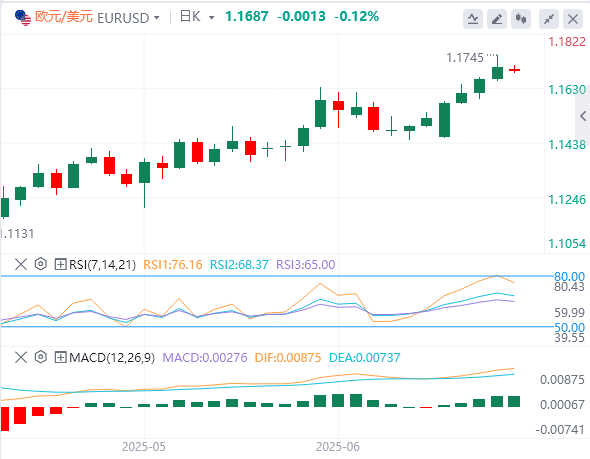The height and width of the screenshot is (459, 590).
Task: Remove the MACD indicator panel
Action: 21,357
